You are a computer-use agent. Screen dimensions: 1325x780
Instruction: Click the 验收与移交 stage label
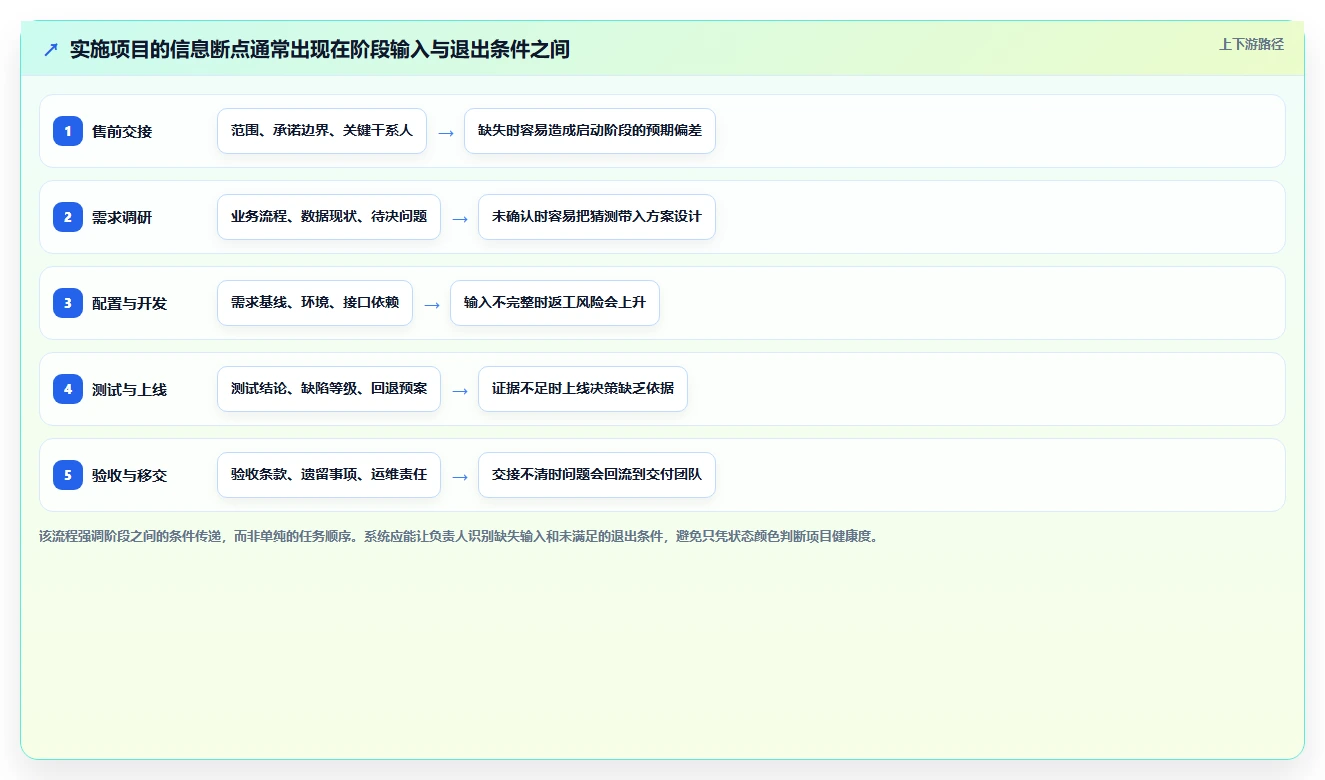(x=129, y=475)
